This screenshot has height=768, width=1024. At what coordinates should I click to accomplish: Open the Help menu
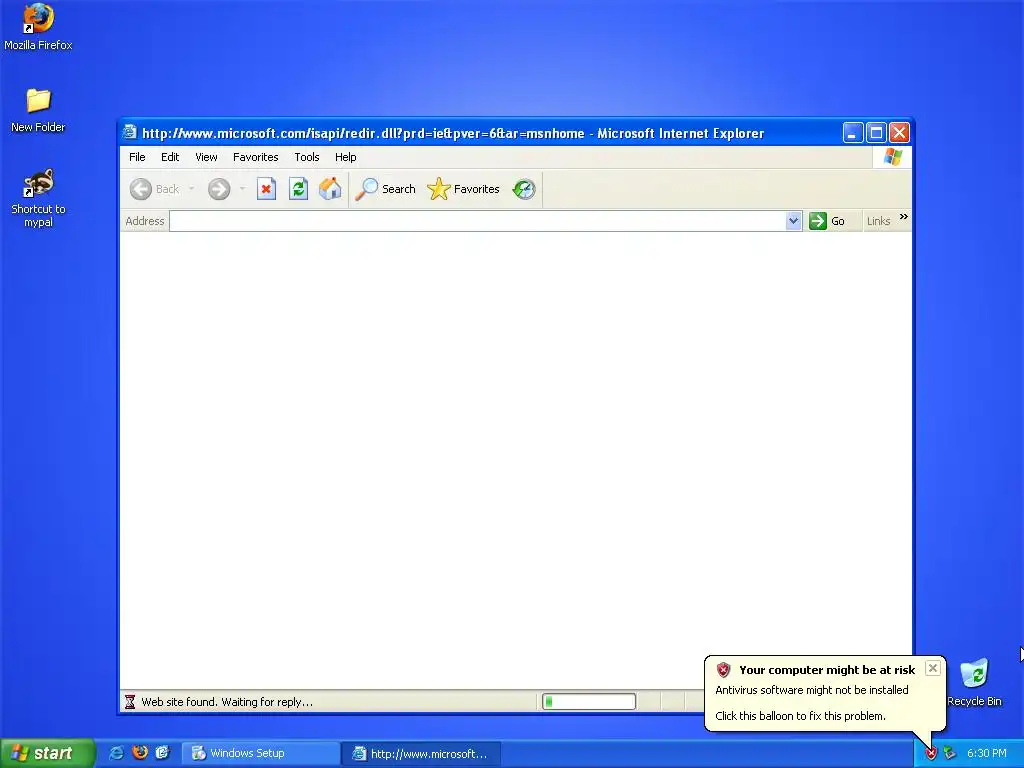pyautogui.click(x=345, y=157)
